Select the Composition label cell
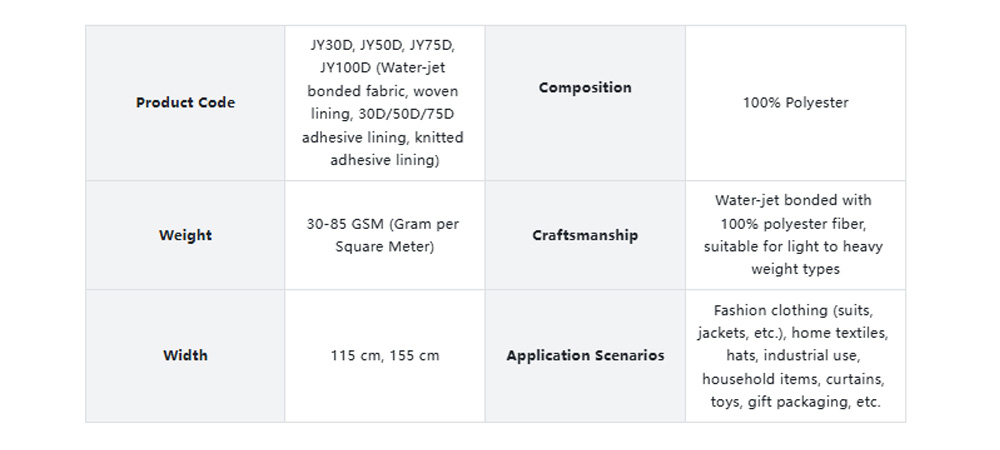This screenshot has height=450, width=1000. coord(585,88)
